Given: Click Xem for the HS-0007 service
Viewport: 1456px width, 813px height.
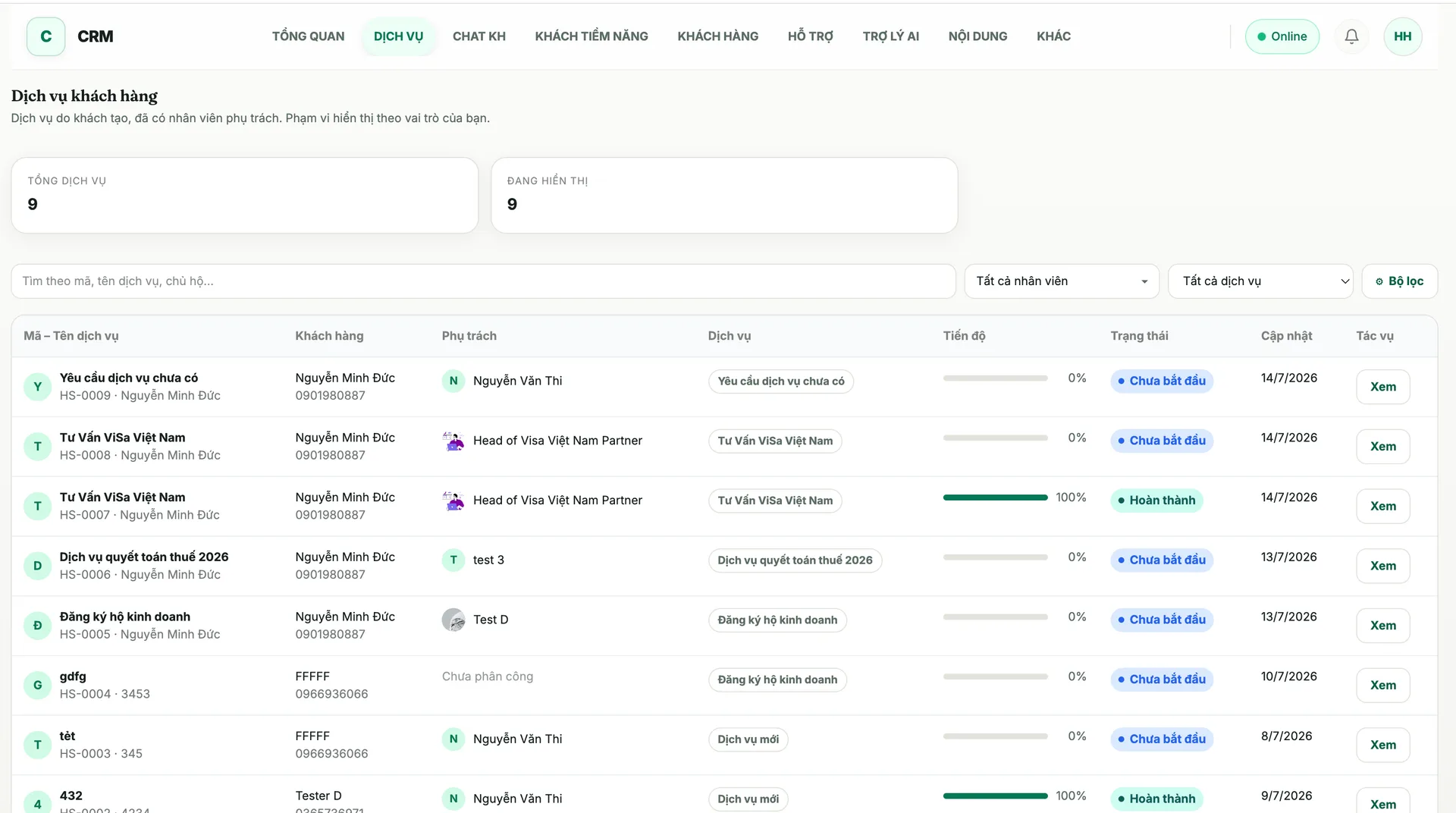Looking at the screenshot, I should (x=1382, y=506).
